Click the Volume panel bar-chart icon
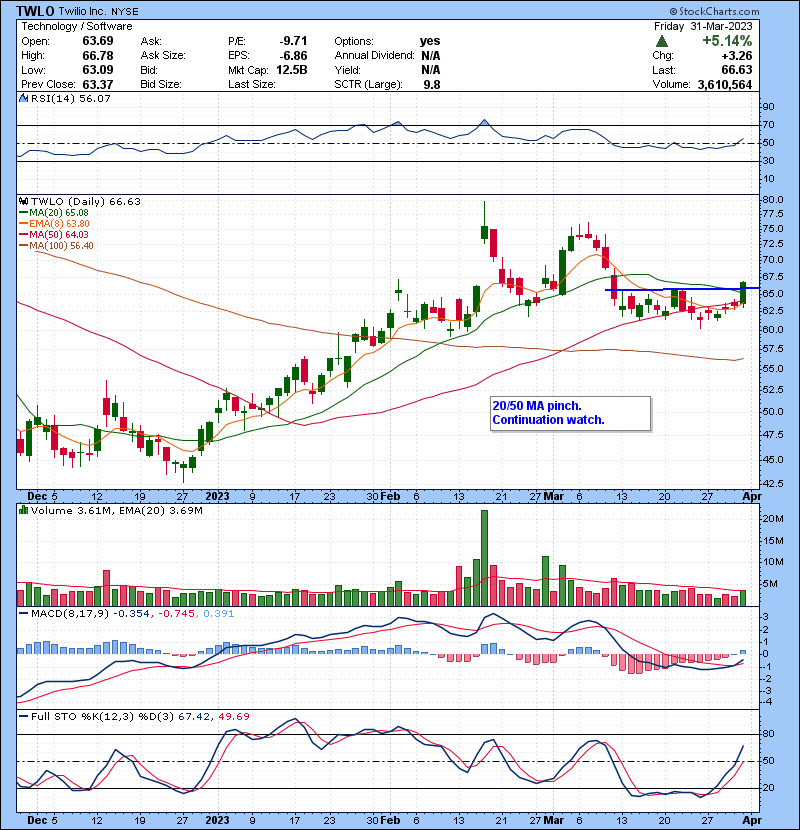Screen dimensions: 800x830 tap(24, 510)
